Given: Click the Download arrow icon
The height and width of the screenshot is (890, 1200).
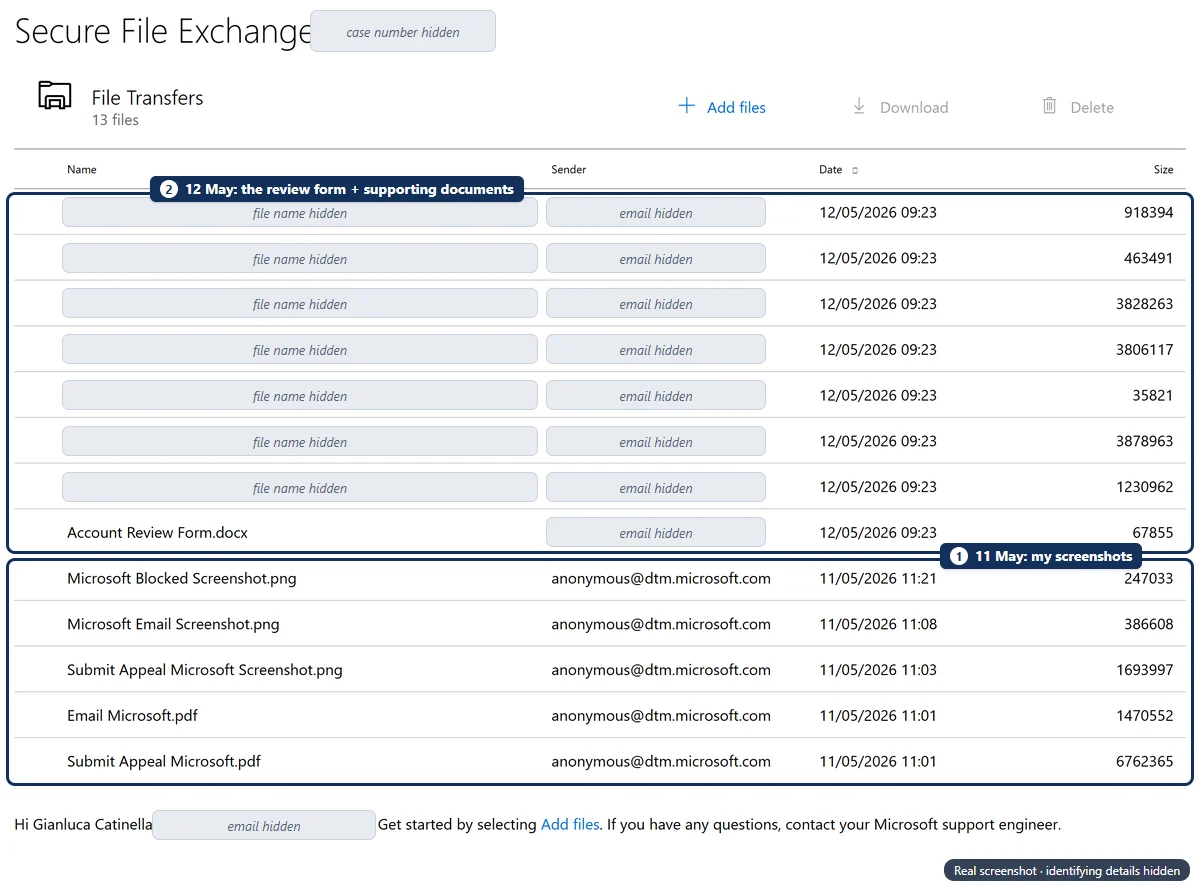Looking at the screenshot, I should pos(859,106).
